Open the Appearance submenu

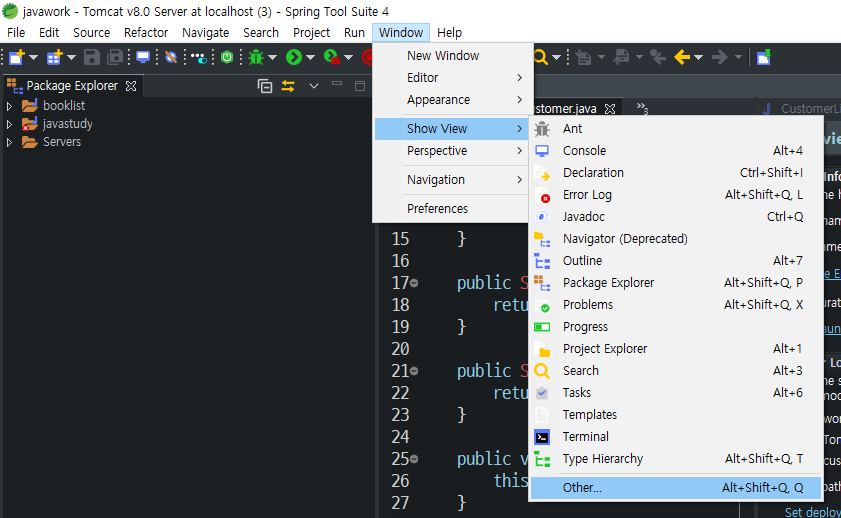click(x=452, y=99)
